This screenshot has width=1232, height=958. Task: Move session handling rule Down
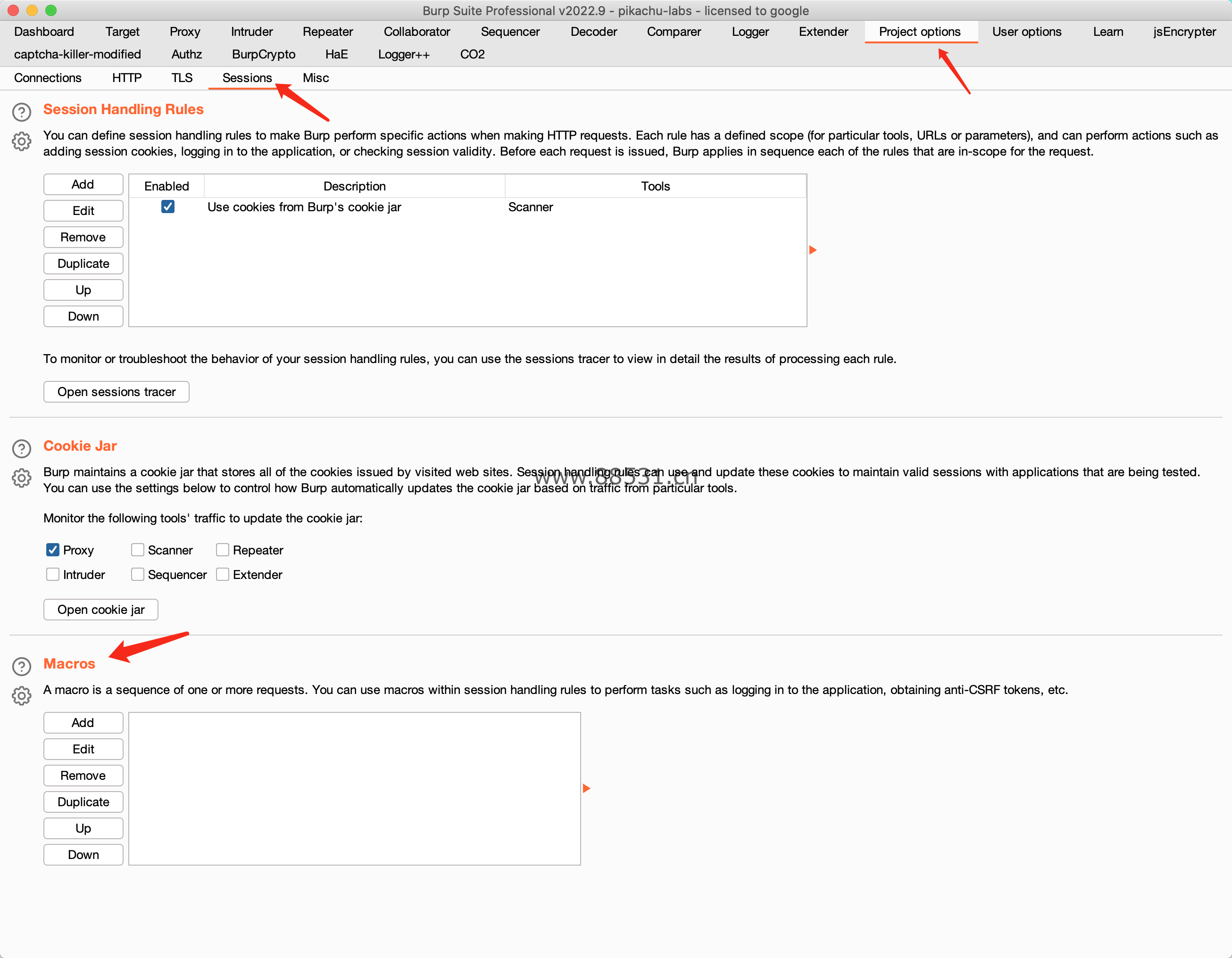(83, 316)
